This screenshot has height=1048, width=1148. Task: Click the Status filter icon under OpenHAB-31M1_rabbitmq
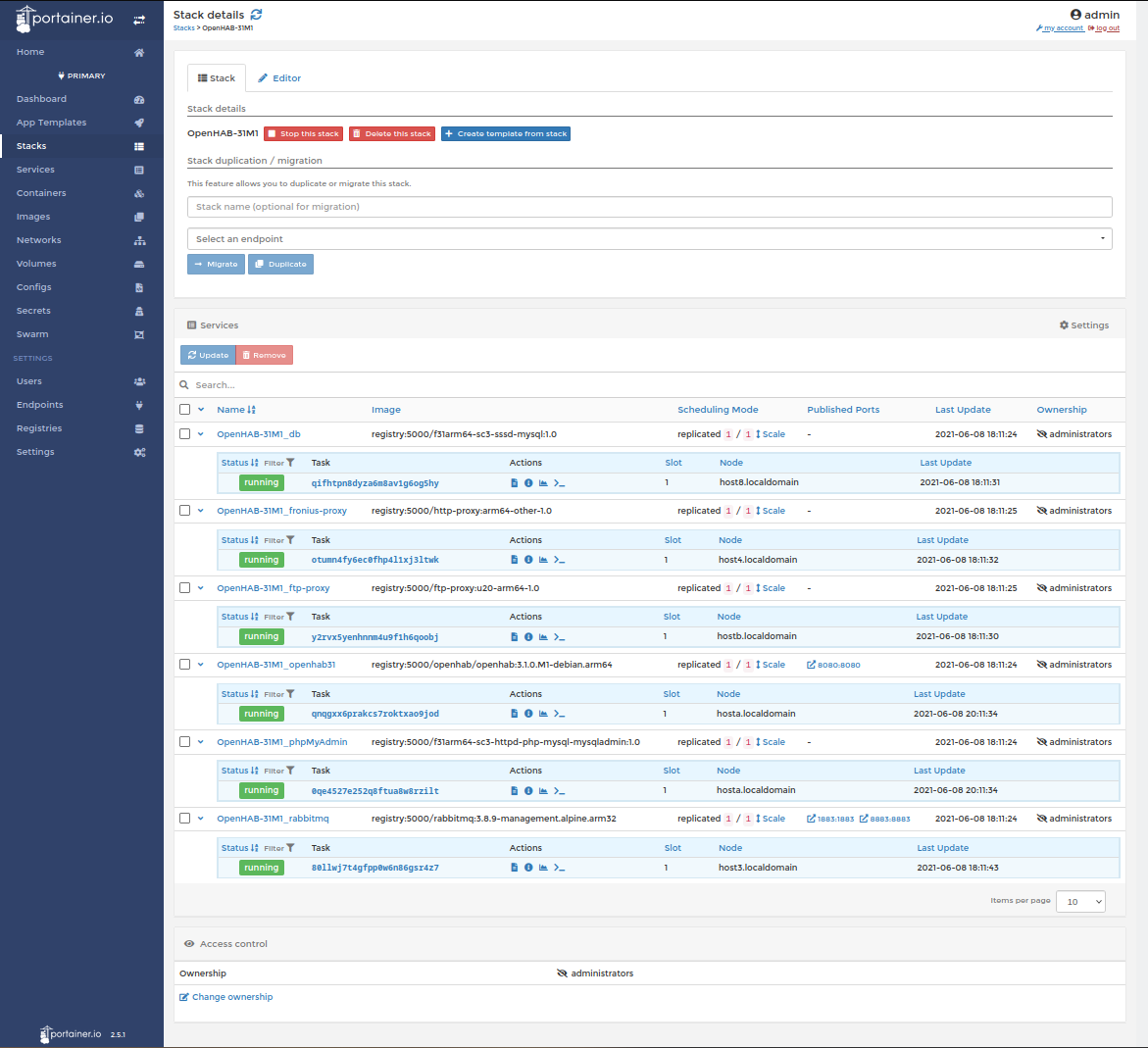[x=290, y=848]
